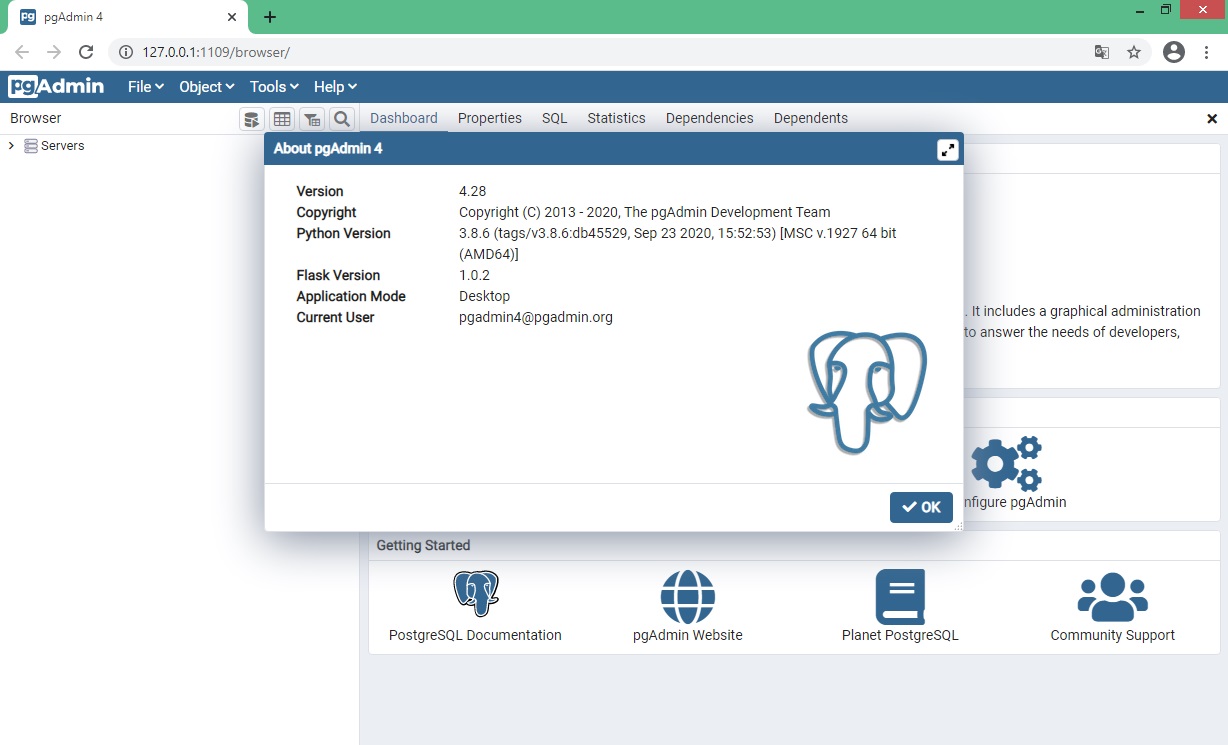
Task: Open the Chrome three-dot menu
Action: [x=1207, y=52]
